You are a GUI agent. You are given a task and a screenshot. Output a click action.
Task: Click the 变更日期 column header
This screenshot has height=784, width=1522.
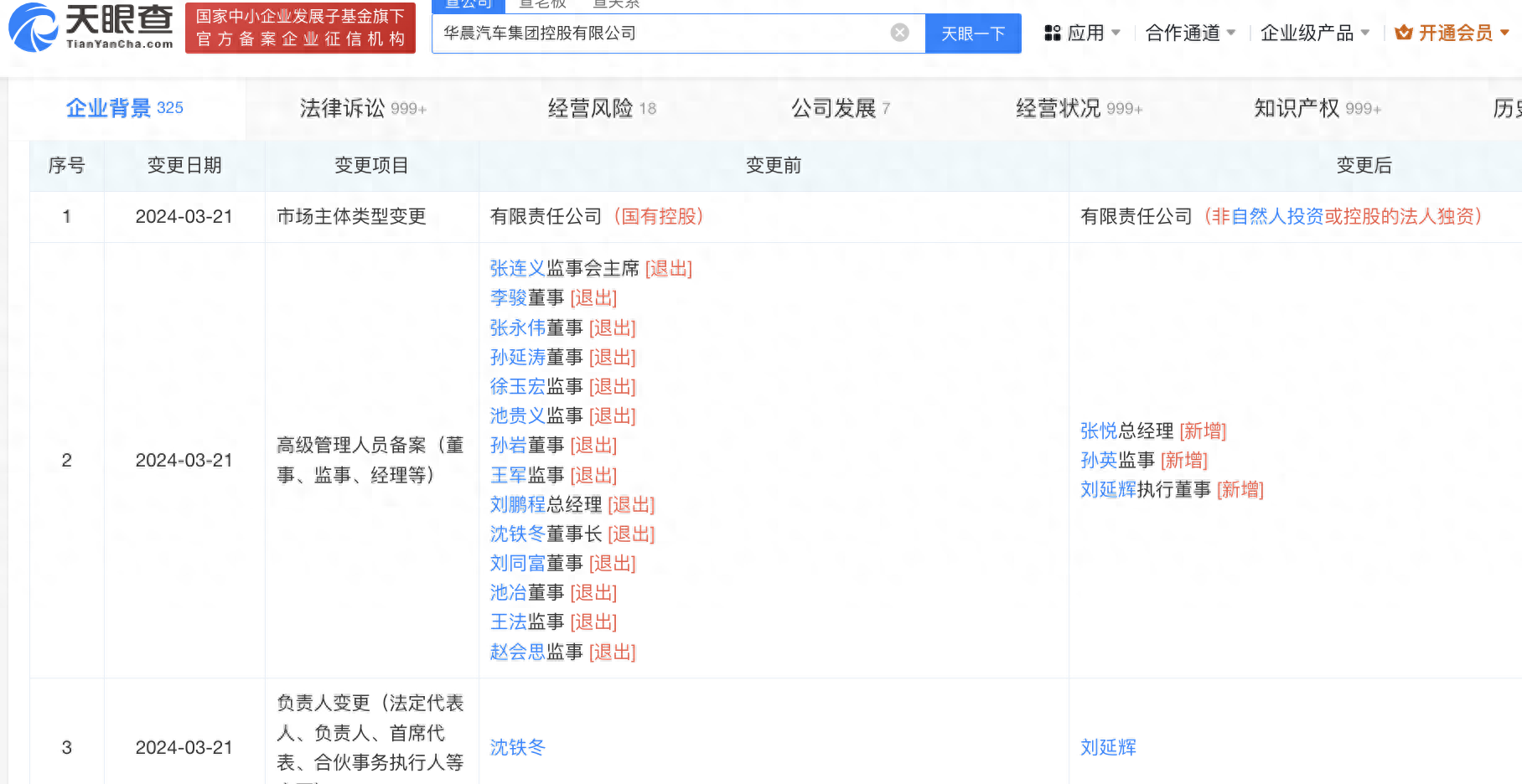tap(184, 166)
